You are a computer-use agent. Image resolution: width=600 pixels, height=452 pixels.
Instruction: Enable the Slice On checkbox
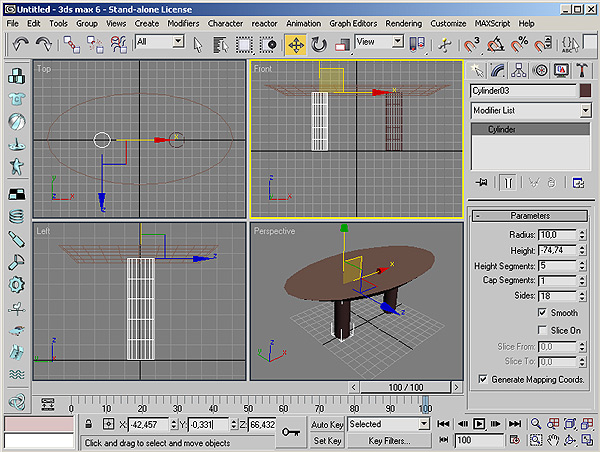point(543,330)
